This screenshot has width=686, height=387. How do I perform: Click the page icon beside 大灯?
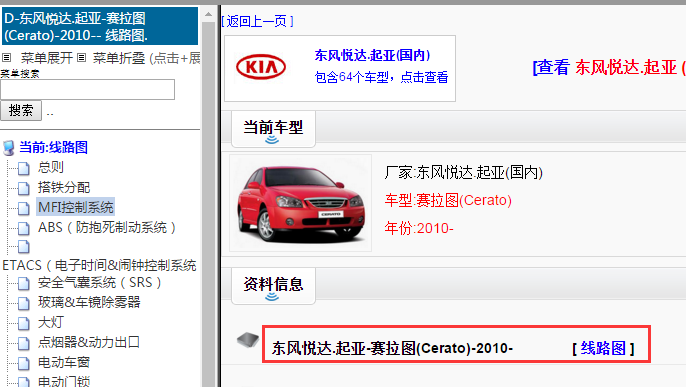coord(24,323)
